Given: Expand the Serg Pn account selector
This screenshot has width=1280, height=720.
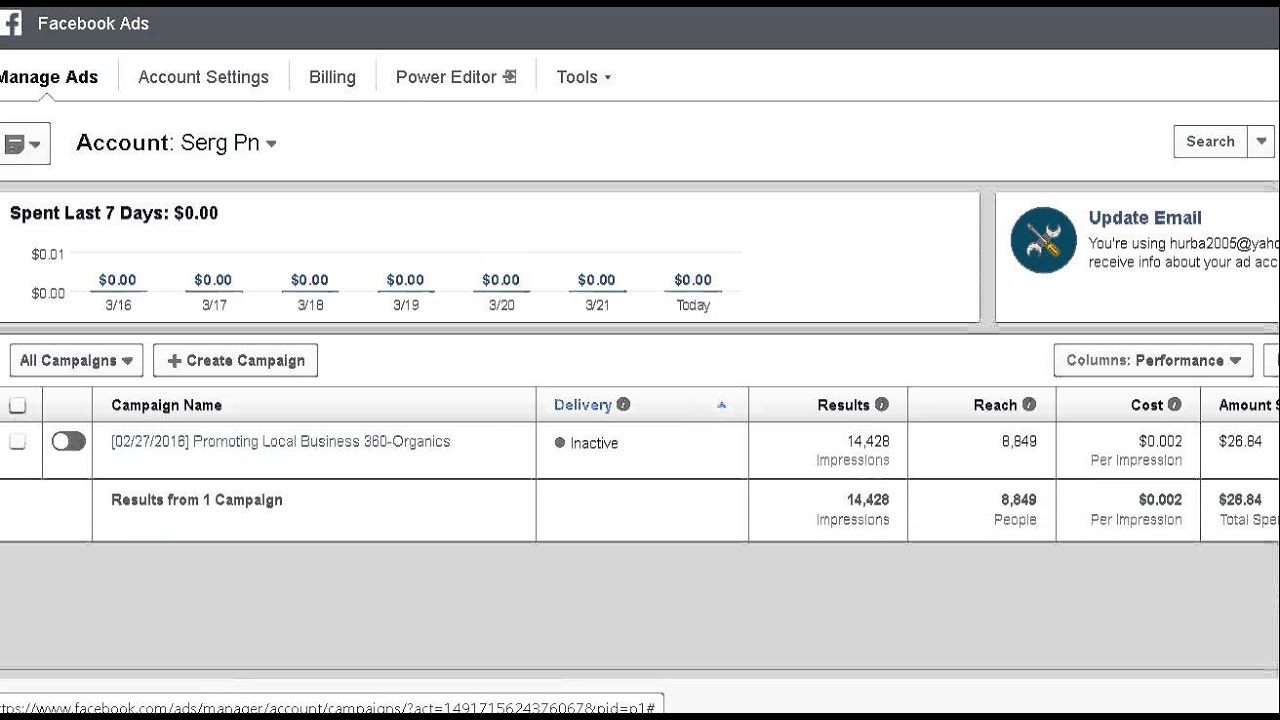Looking at the screenshot, I should pyautogui.click(x=228, y=143).
